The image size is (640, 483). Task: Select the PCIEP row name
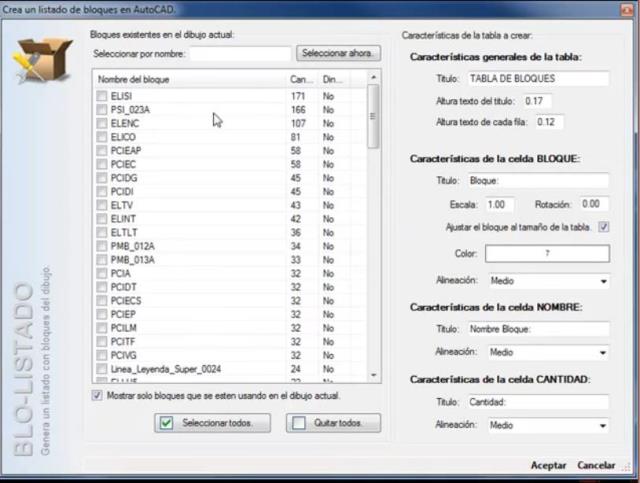123,314
